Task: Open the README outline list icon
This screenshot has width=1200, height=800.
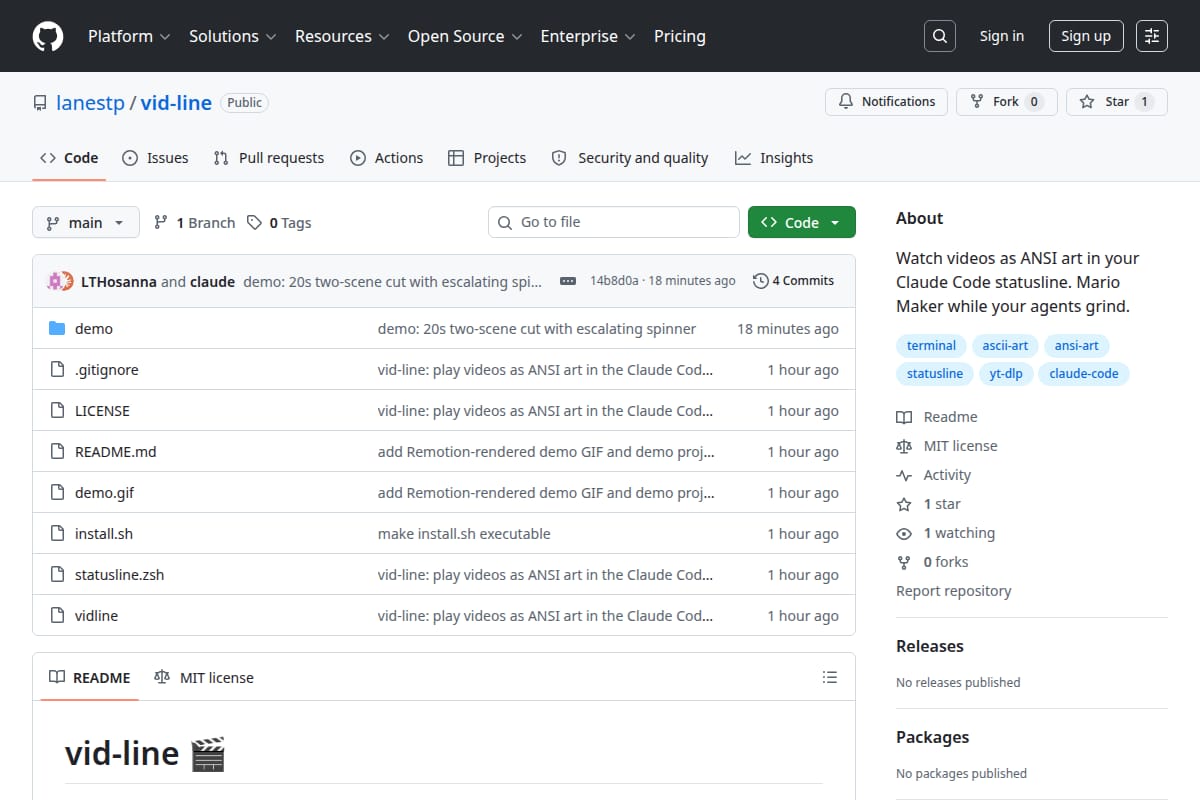Action: (x=829, y=677)
